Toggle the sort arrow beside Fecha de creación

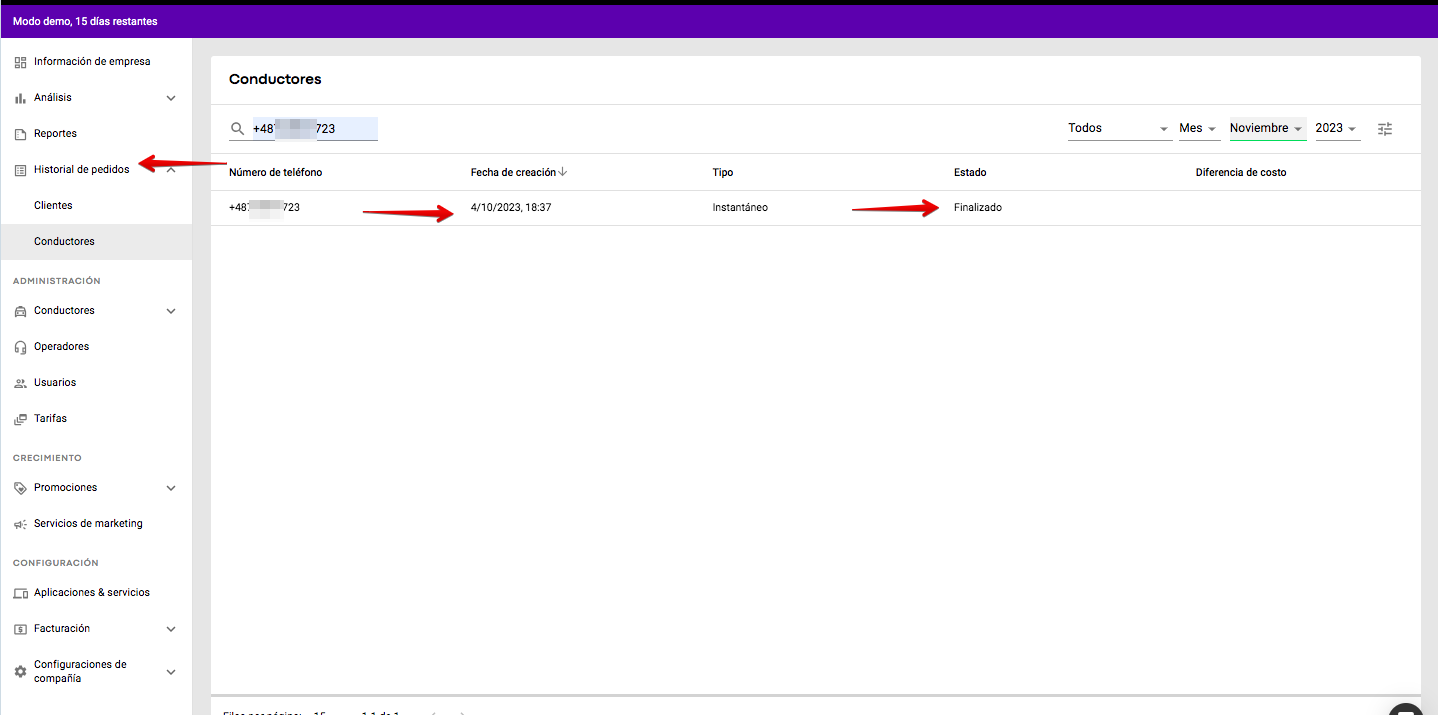tap(563, 172)
